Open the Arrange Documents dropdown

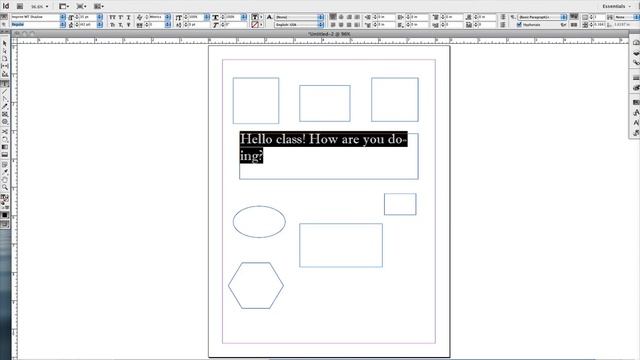click(99, 6)
